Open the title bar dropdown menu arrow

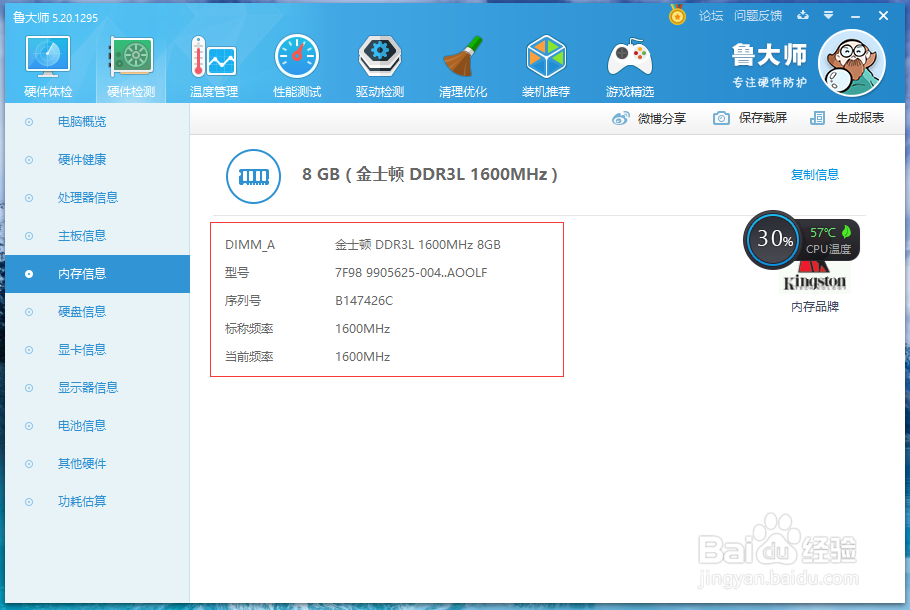coord(829,16)
